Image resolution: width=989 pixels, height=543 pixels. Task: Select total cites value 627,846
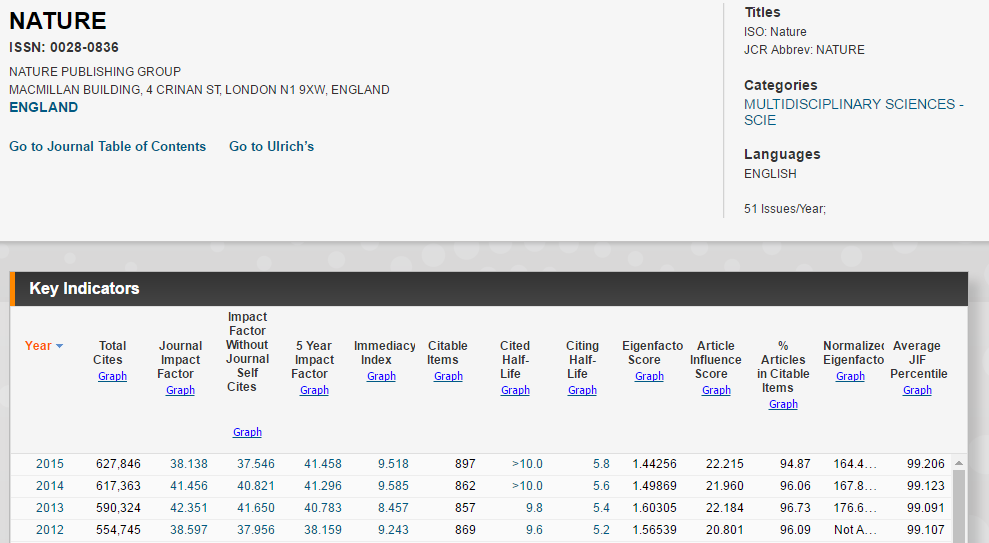118,464
